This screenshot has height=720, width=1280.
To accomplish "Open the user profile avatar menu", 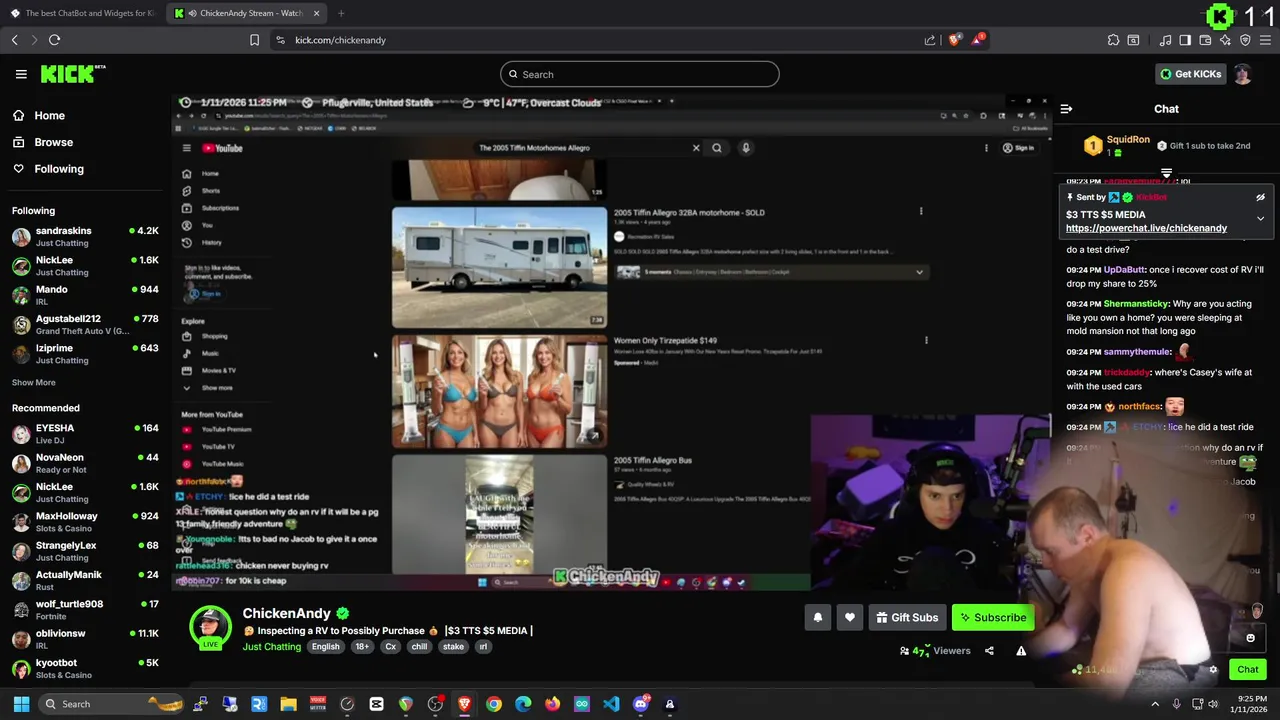I will [1242, 74].
